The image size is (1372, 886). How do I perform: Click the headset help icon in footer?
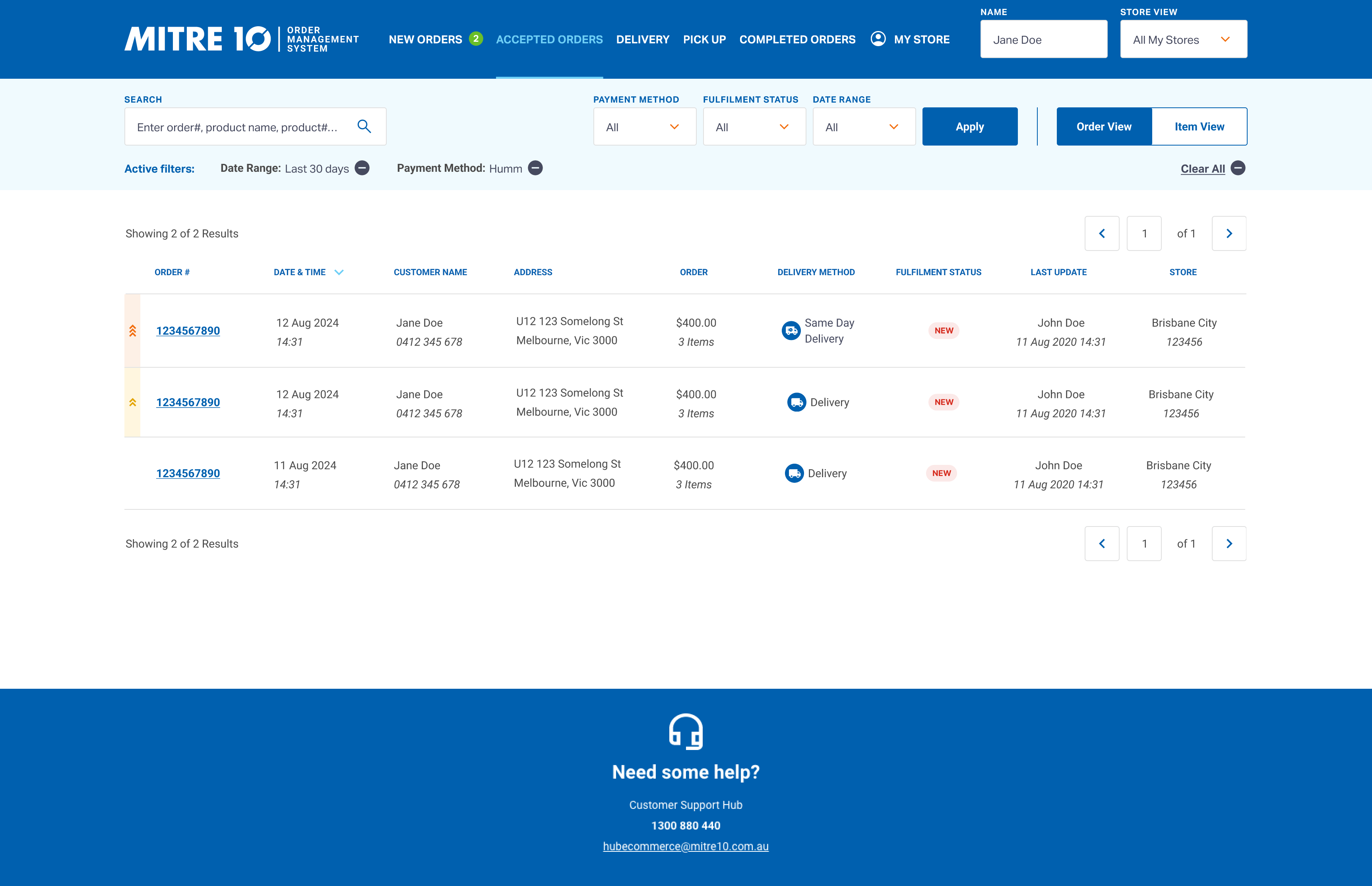click(686, 731)
